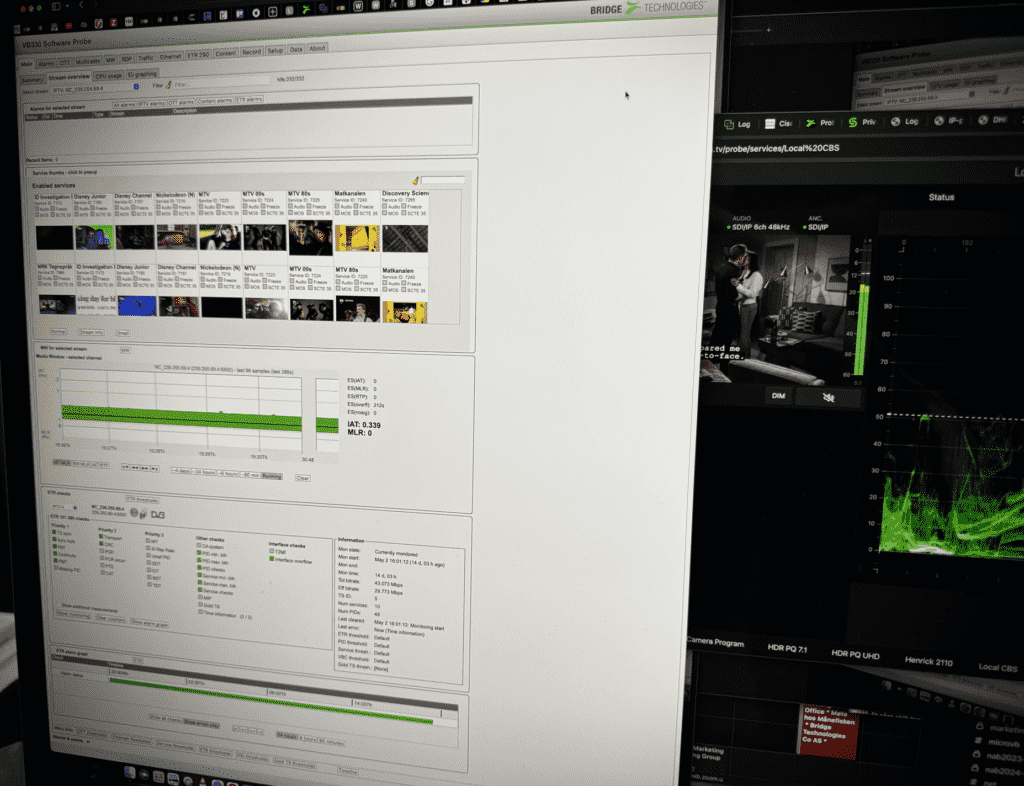Screen dimensions: 1024x786
Task: Open the Cisc bookmark in right browser
Action: coord(778,123)
